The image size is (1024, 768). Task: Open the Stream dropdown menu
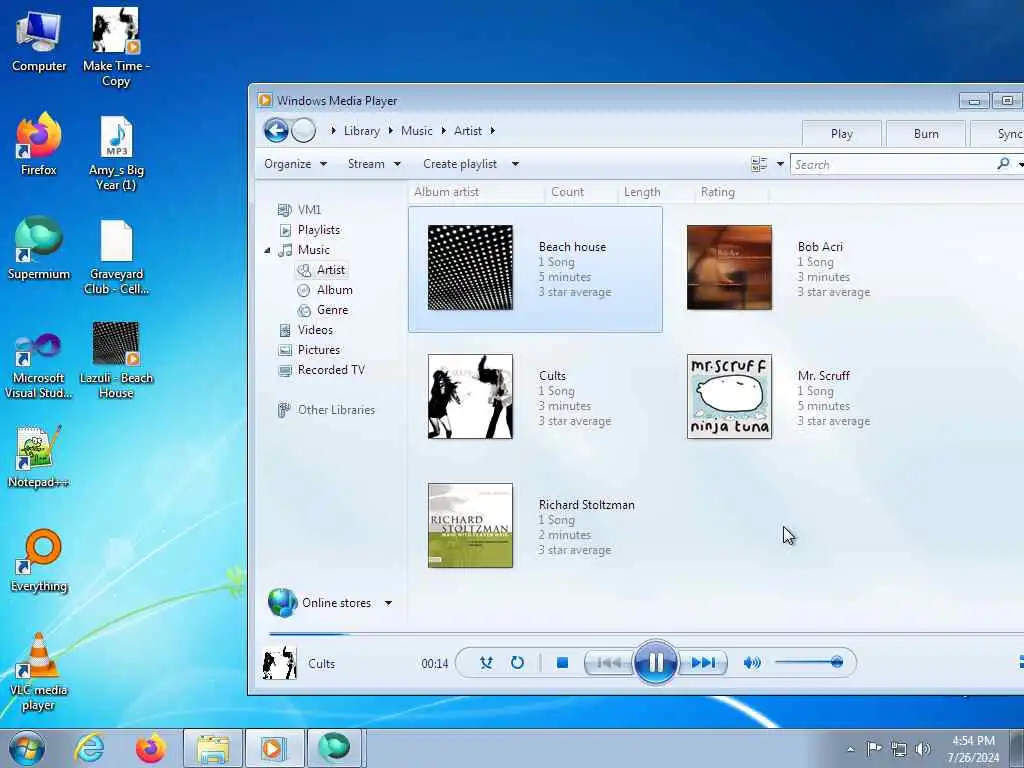374,164
